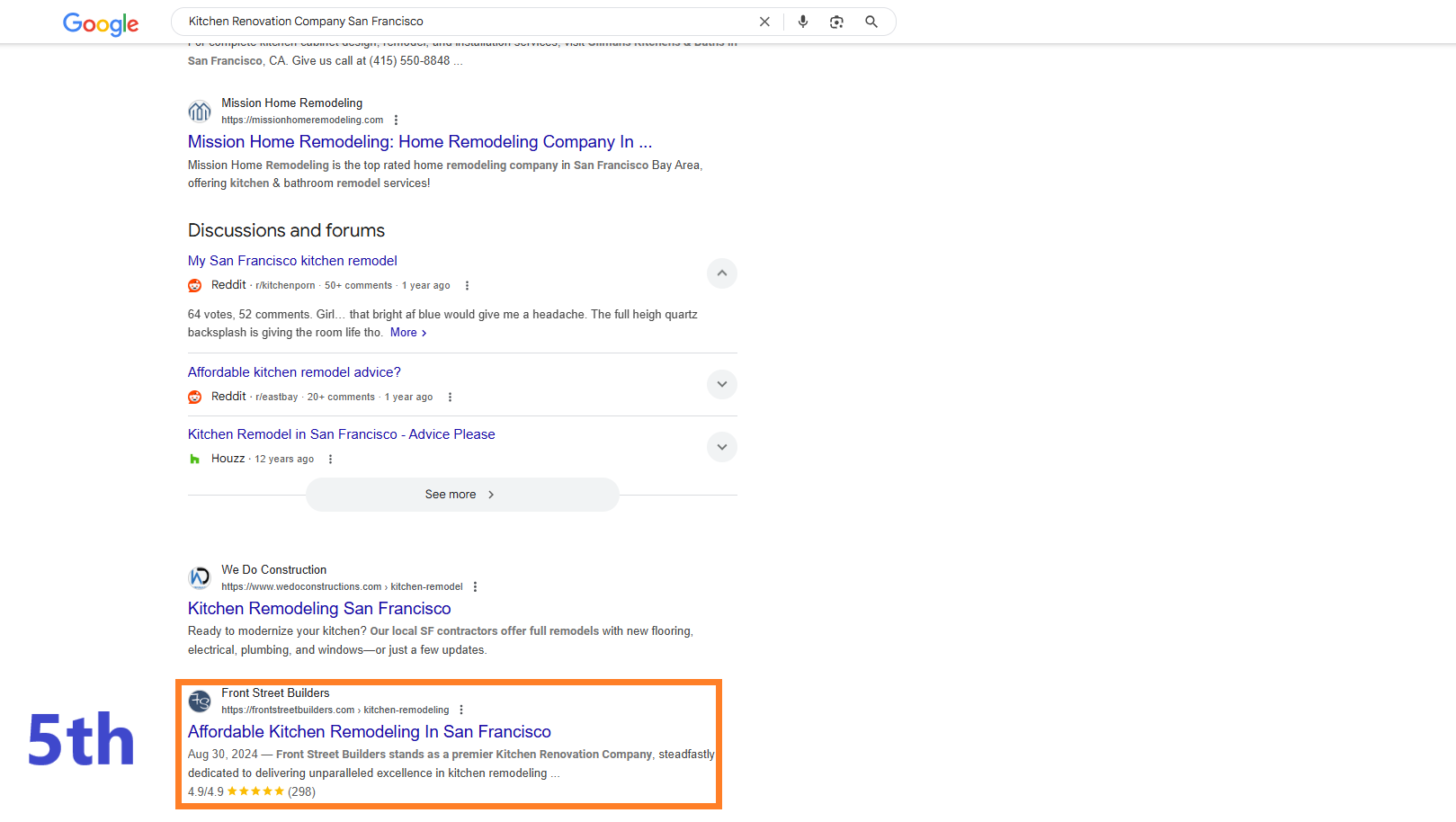Click the 12 years ago Houzz text
1456x822 pixels.
point(284,460)
